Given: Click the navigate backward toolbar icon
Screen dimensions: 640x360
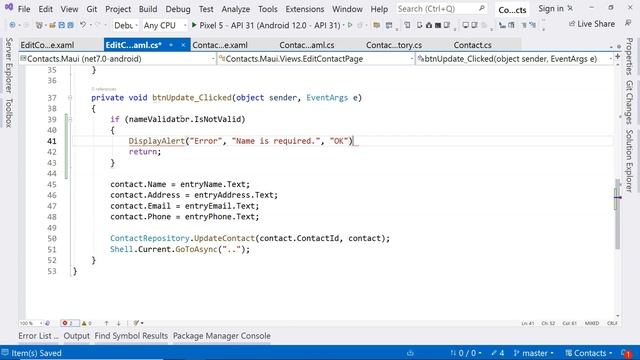Looking at the screenshot, I should [x=12, y=25].
